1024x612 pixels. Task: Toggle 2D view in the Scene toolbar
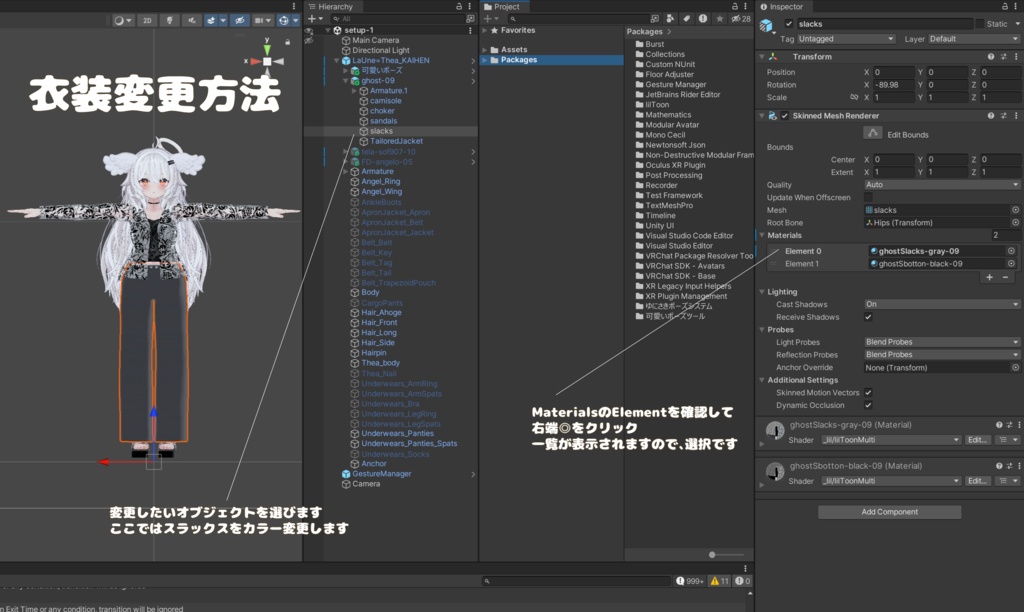pyautogui.click(x=147, y=19)
